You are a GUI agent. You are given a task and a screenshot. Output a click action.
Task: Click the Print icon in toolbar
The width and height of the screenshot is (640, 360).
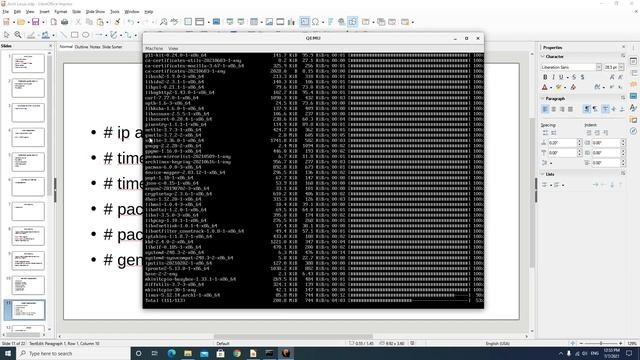[64, 22]
